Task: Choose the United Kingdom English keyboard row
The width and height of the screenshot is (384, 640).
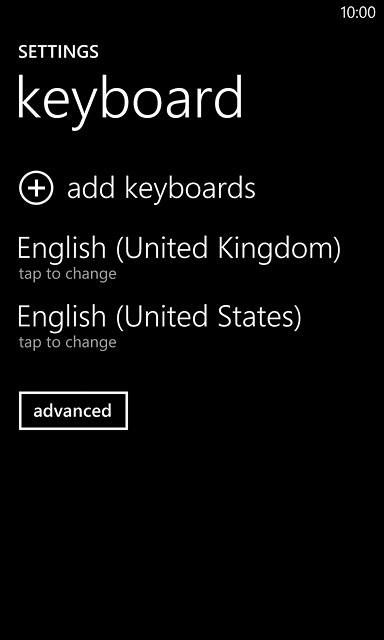Action: click(x=179, y=257)
